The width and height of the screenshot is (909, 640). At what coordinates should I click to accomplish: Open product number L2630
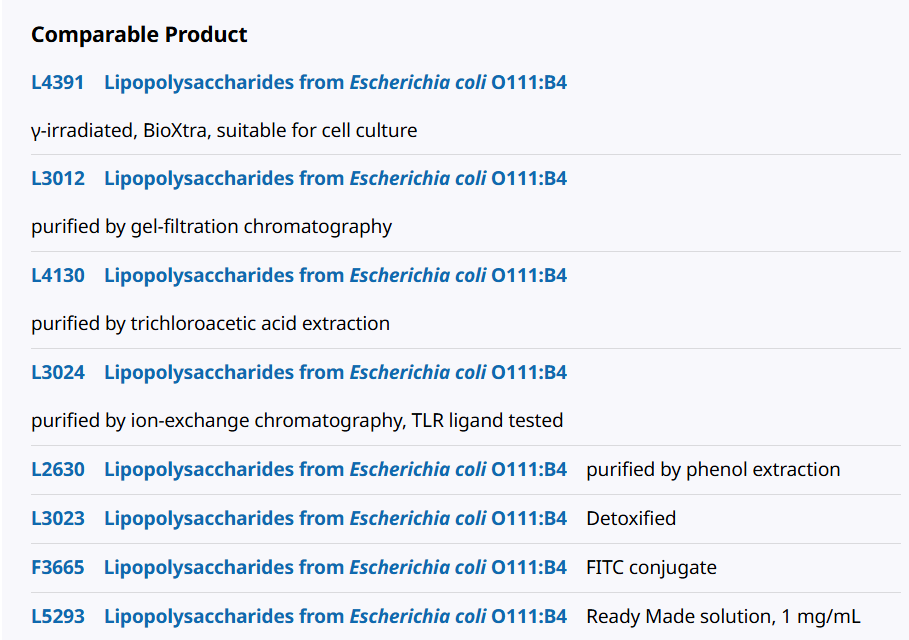(x=57, y=469)
